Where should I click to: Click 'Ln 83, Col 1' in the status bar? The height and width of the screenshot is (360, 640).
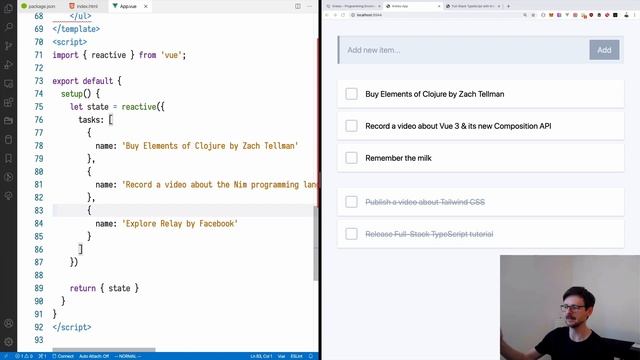[x=261, y=356]
